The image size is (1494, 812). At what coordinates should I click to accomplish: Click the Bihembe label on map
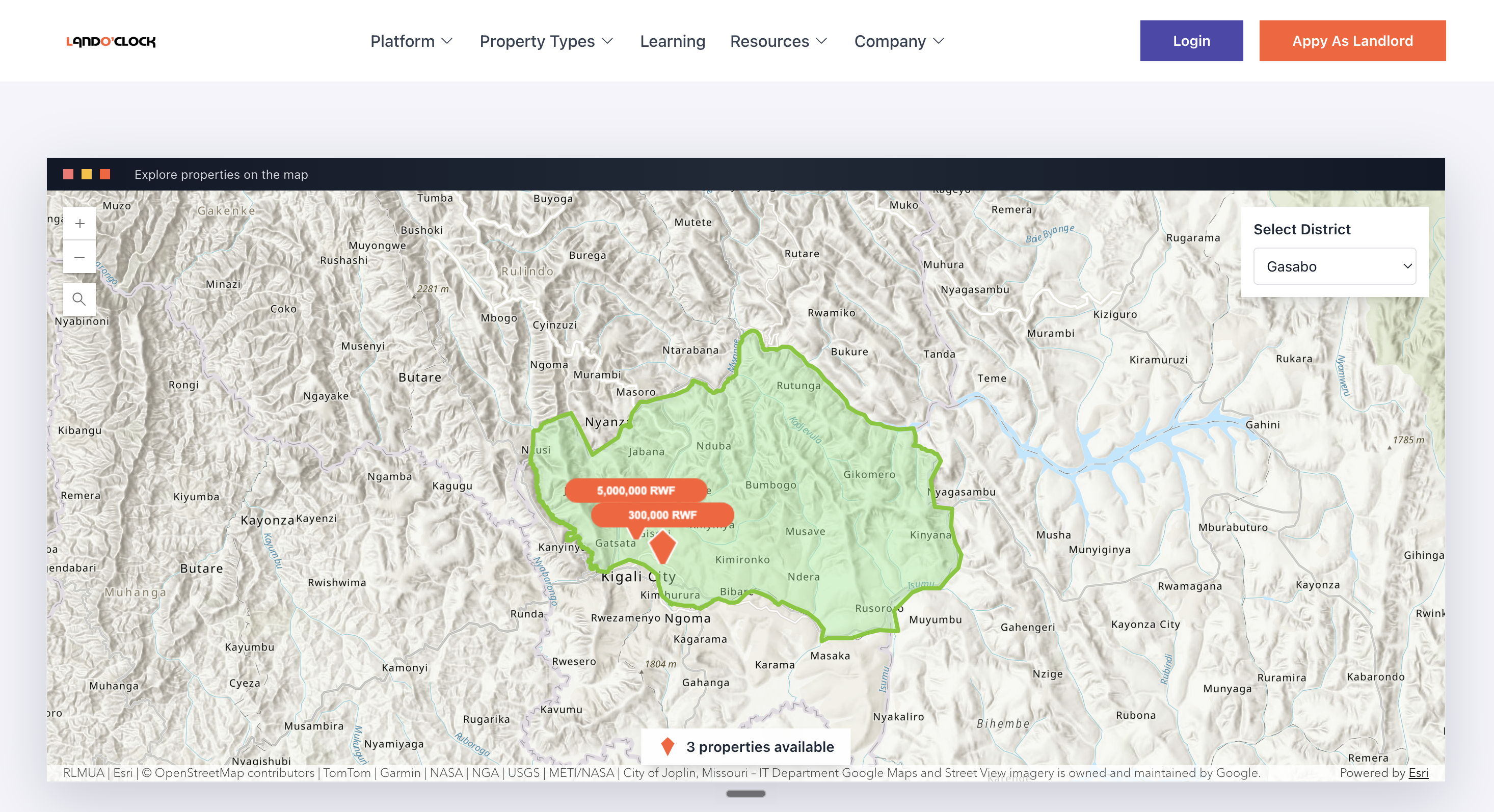(x=1003, y=724)
